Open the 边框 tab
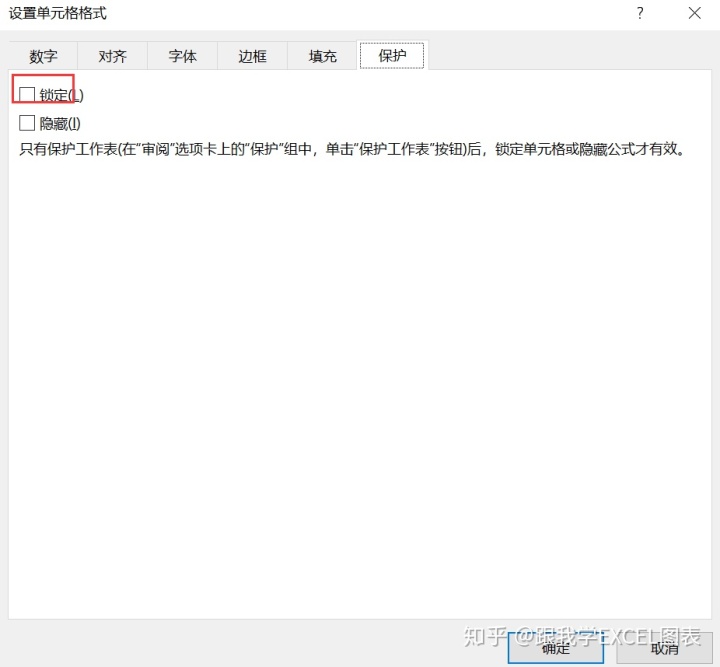The height and width of the screenshot is (667, 720). [253, 56]
